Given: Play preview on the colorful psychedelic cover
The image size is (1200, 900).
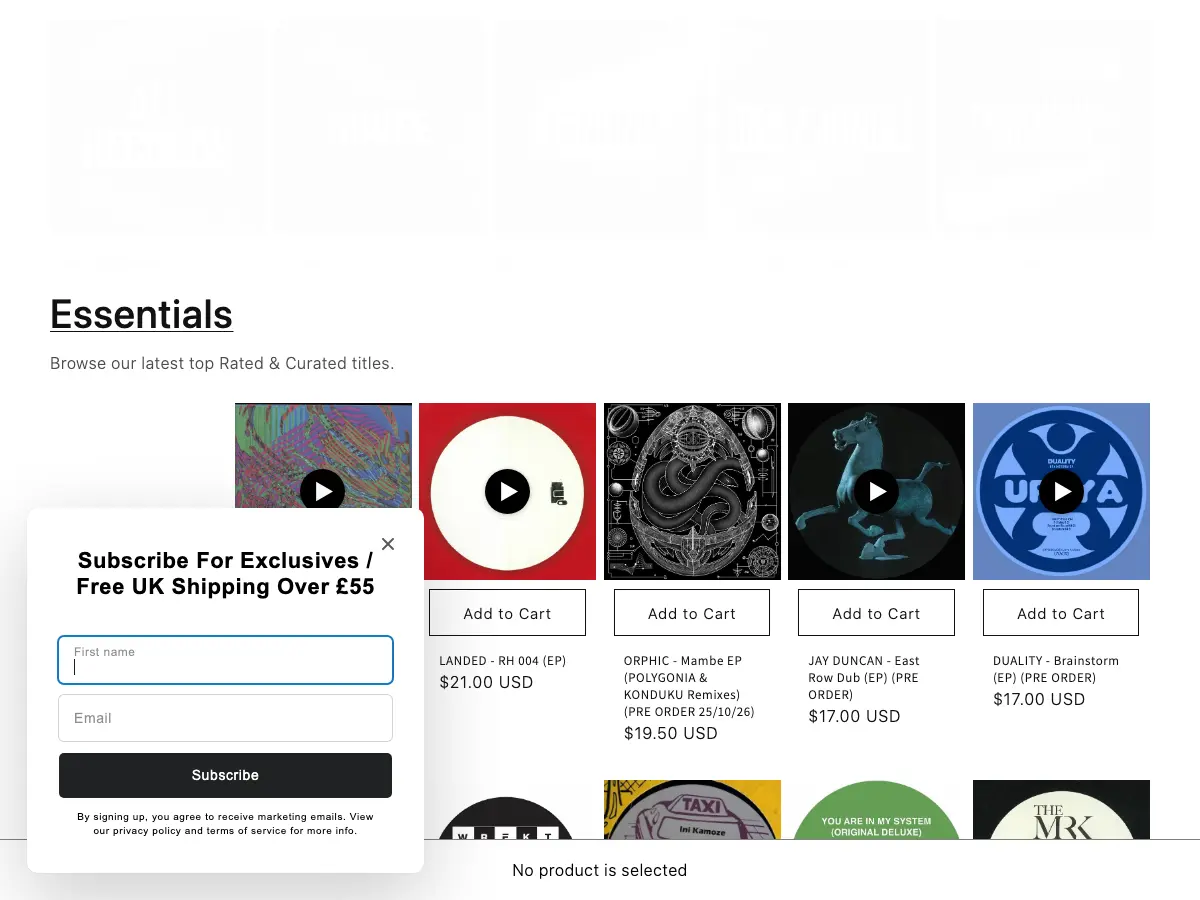Looking at the screenshot, I should [322, 490].
